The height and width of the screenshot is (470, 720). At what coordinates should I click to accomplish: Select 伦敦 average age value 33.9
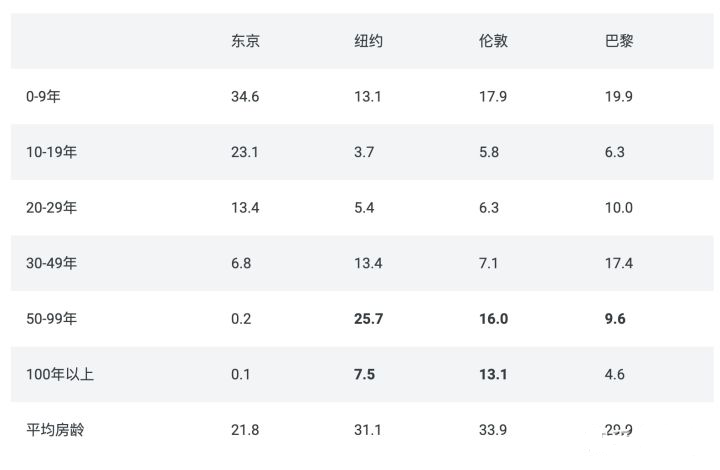point(493,430)
